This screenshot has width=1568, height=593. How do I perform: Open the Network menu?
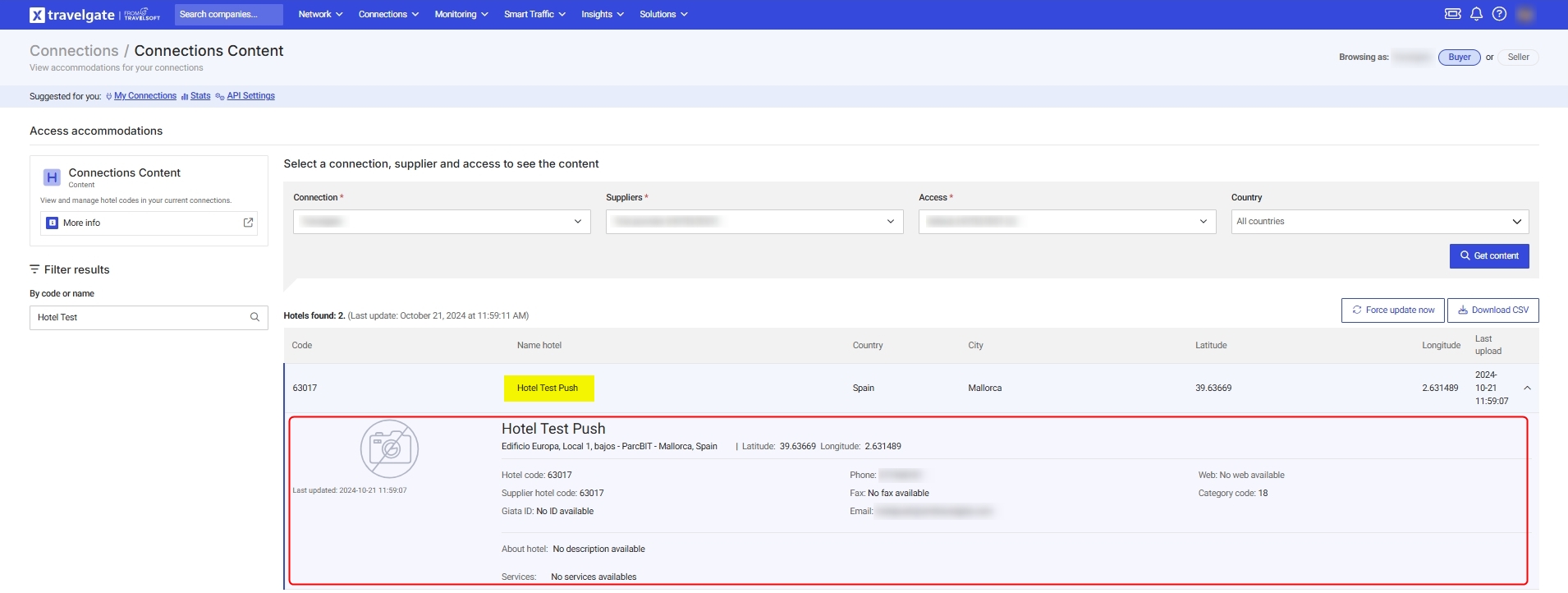click(320, 14)
